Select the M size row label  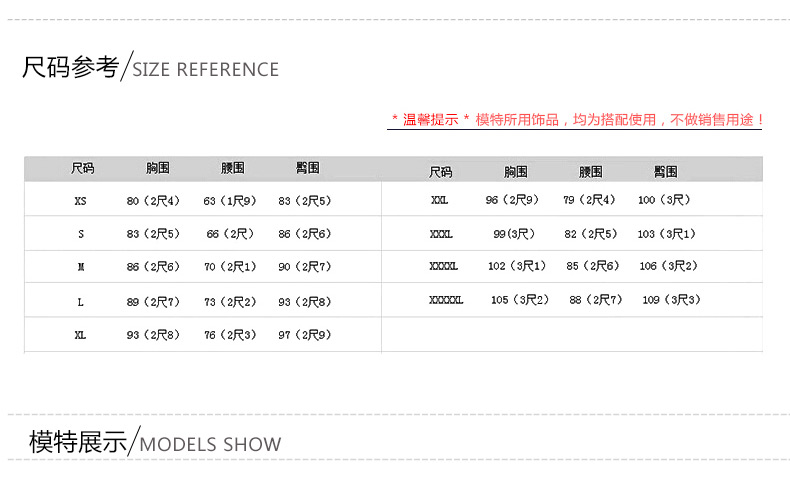pos(81,268)
